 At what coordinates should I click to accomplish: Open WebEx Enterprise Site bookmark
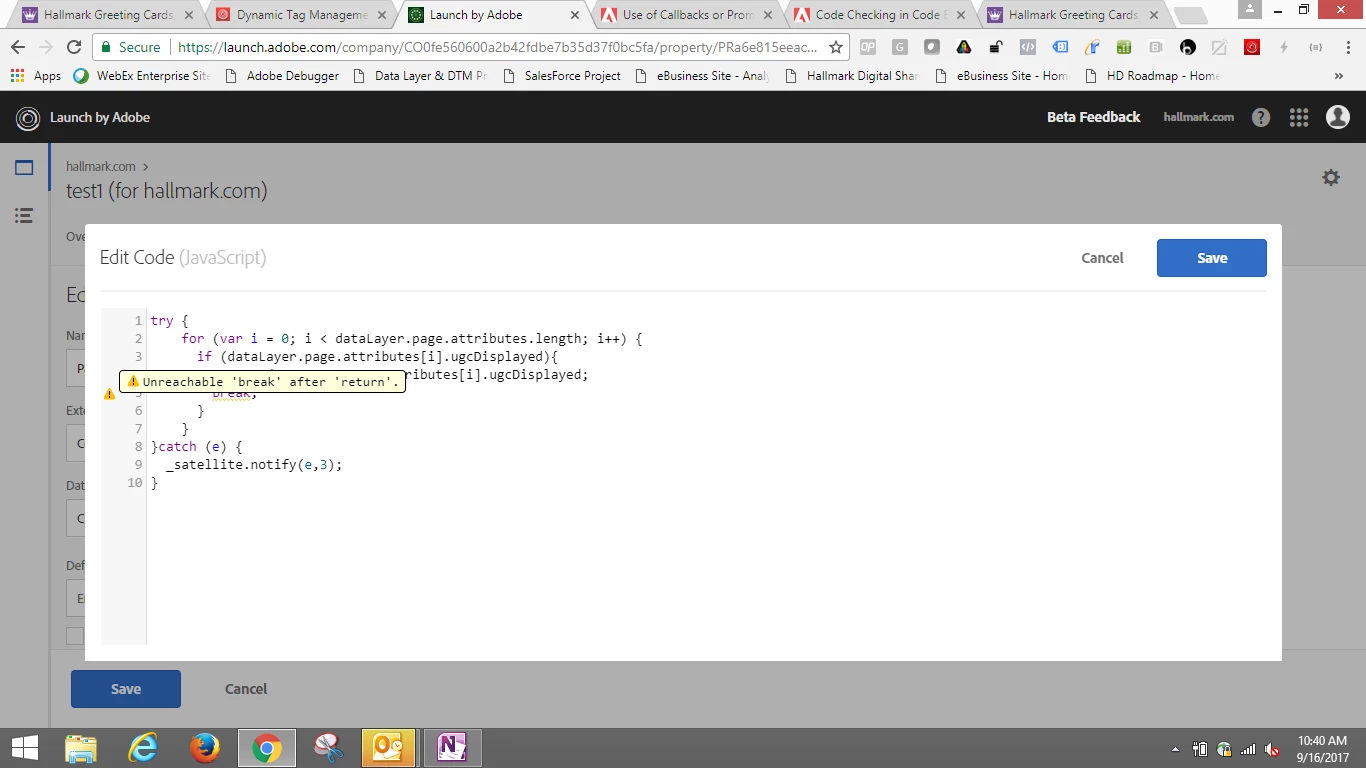point(141,76)
